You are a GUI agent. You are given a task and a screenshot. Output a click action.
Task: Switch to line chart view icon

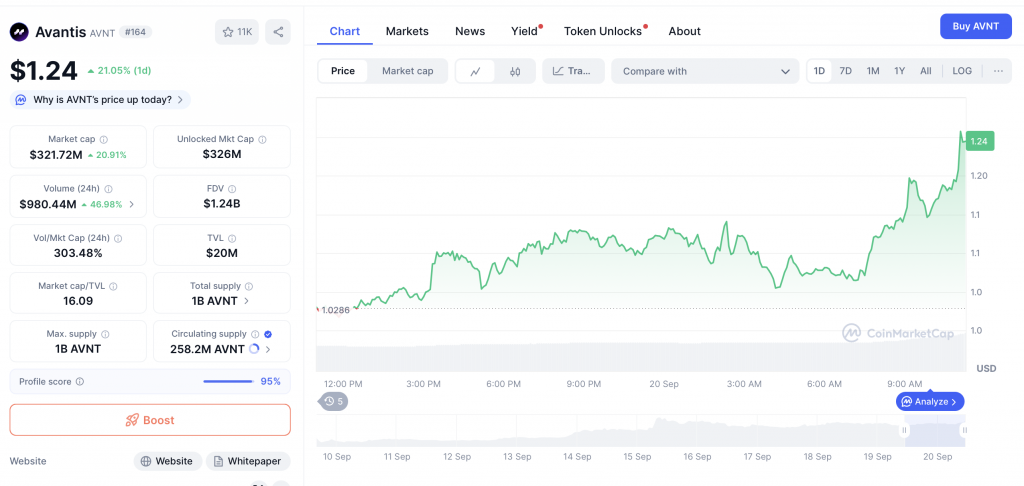click(x=475, y=71)
